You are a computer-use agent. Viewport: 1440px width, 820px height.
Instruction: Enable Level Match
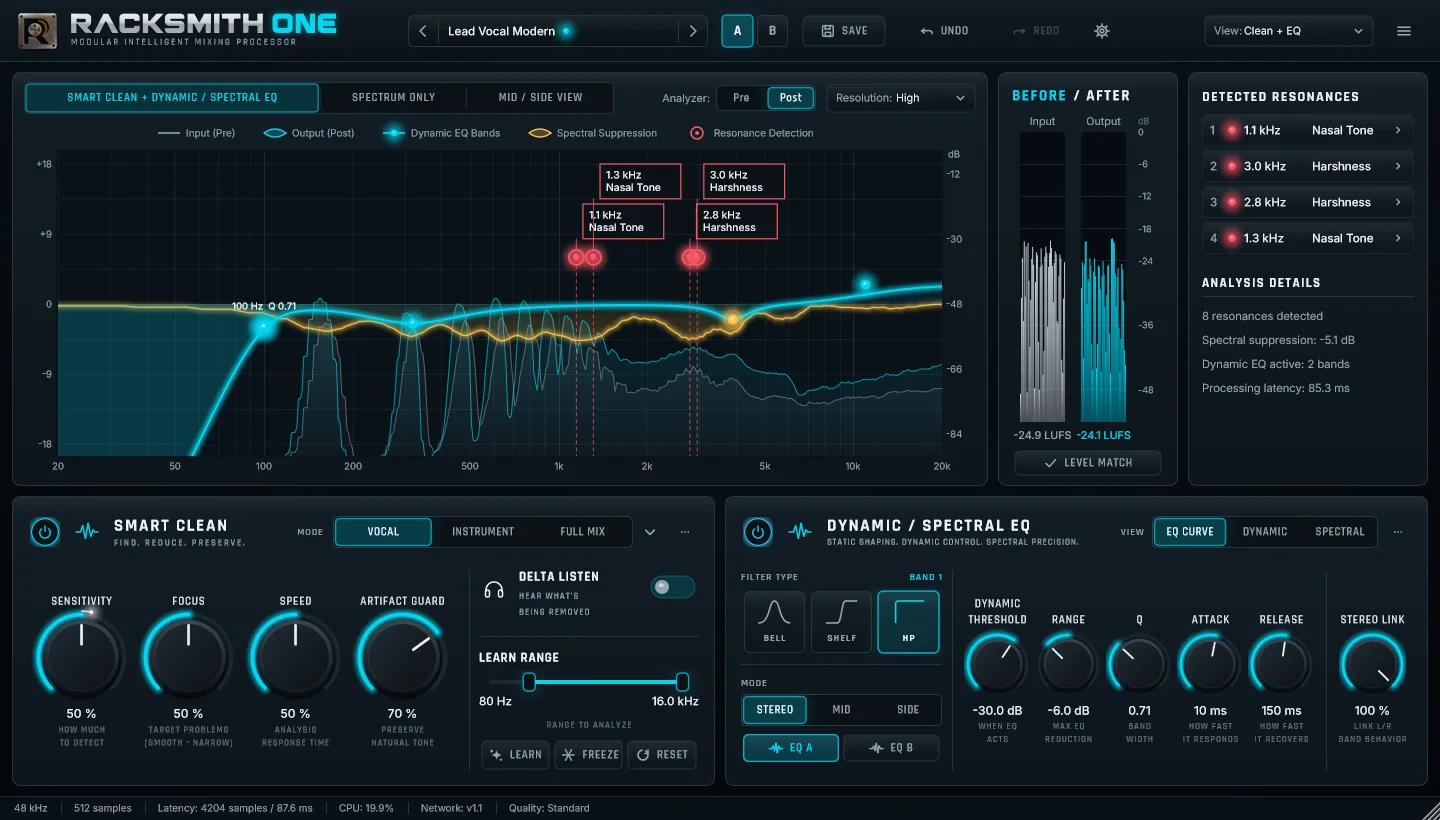(1087, 463)
